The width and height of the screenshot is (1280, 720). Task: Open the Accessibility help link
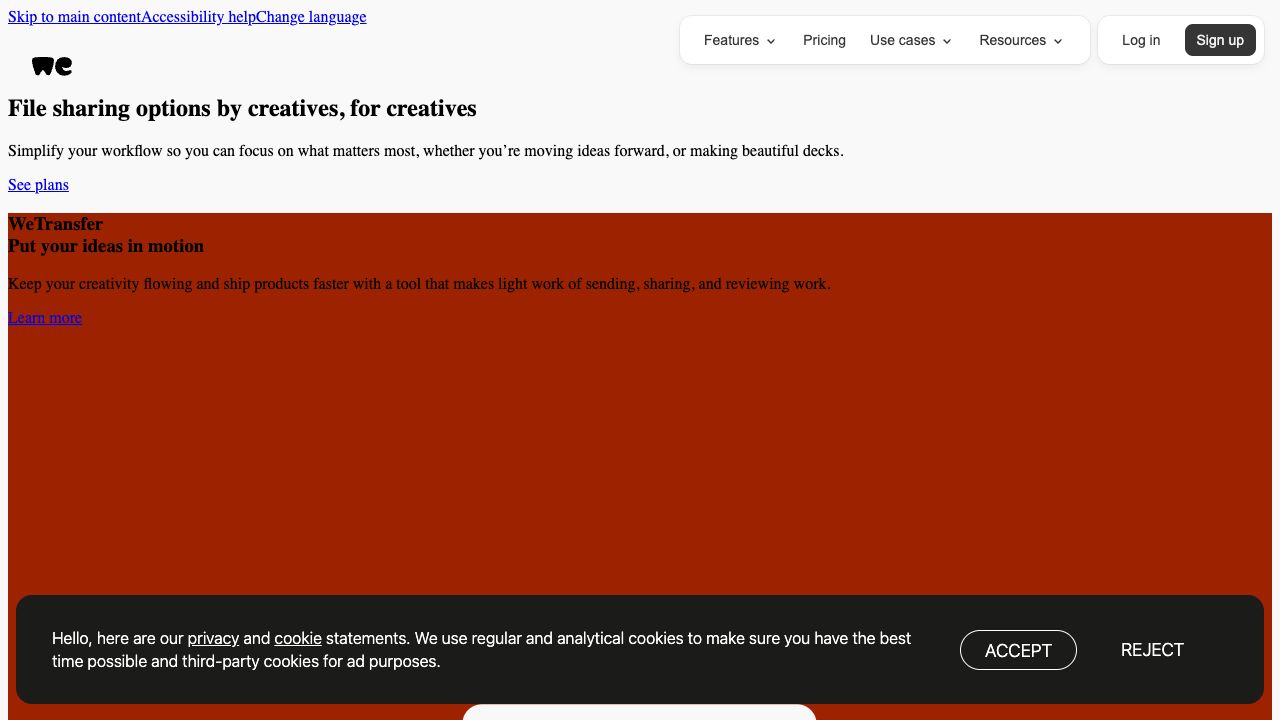[198, 16]
